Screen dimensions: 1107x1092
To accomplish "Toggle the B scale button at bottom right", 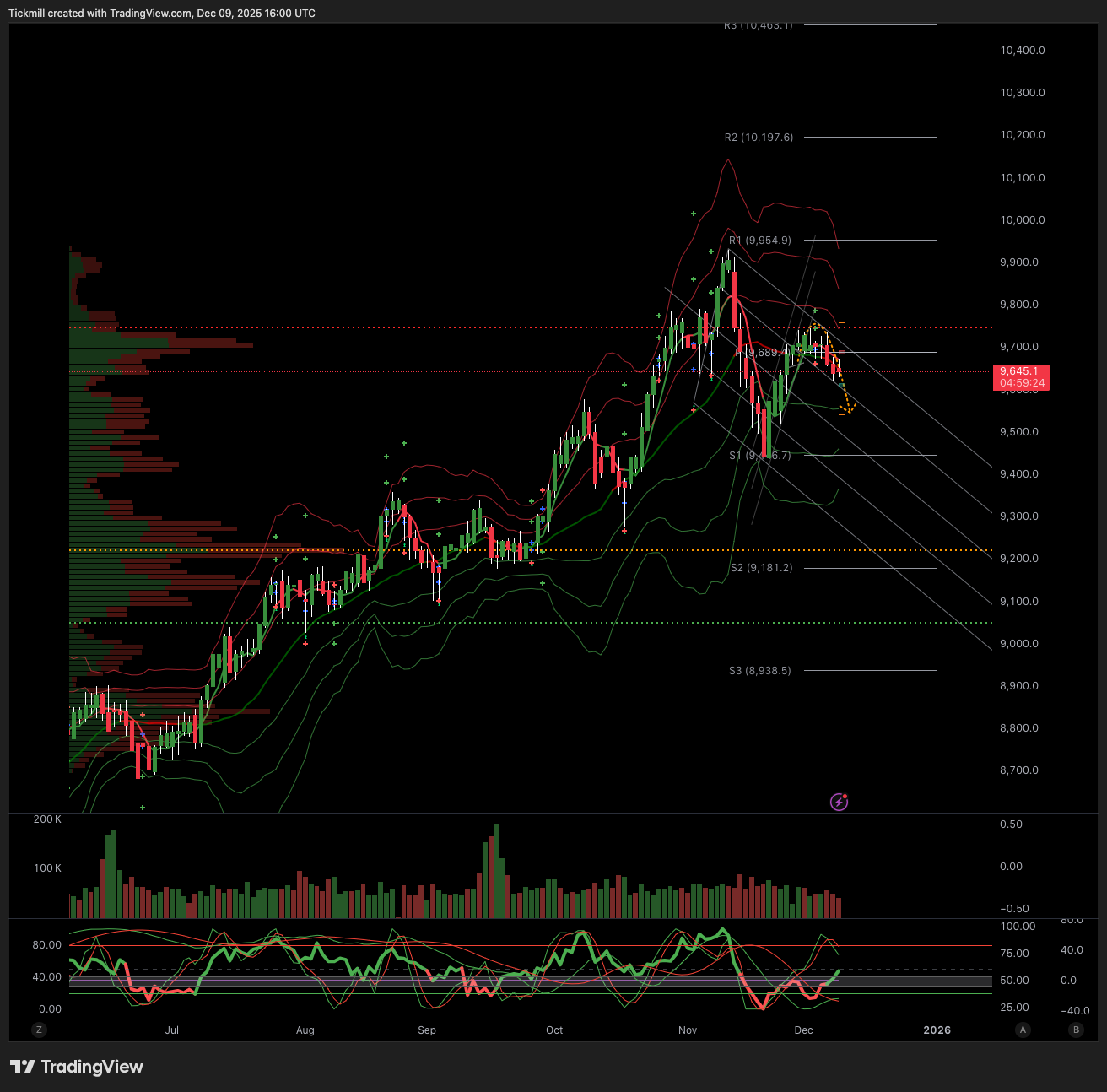I will click(1076, 1030).
